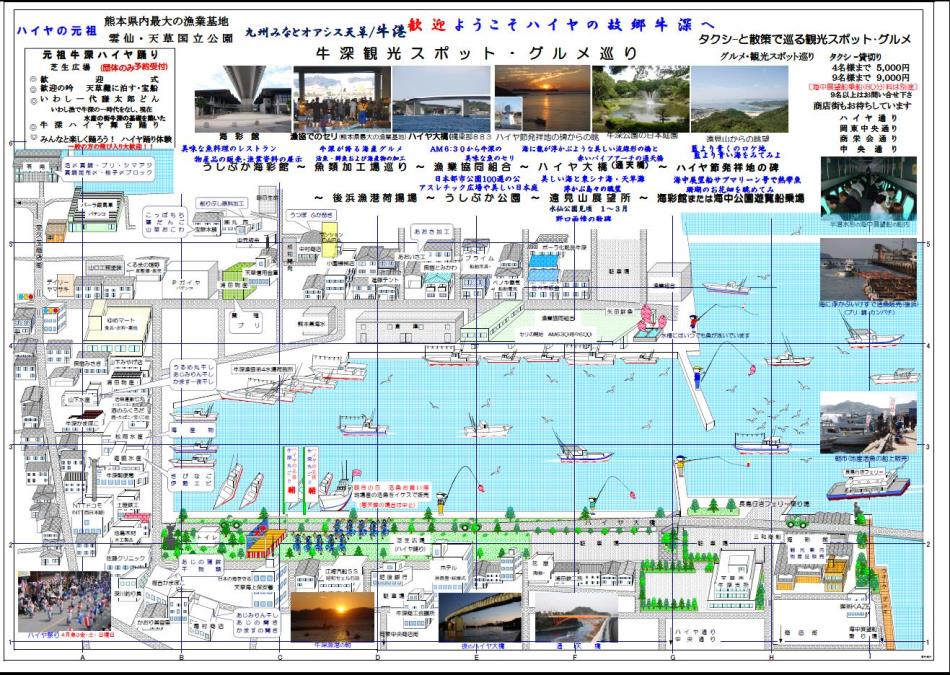Click the 熊本県塩水 building label

coord(309,324)
